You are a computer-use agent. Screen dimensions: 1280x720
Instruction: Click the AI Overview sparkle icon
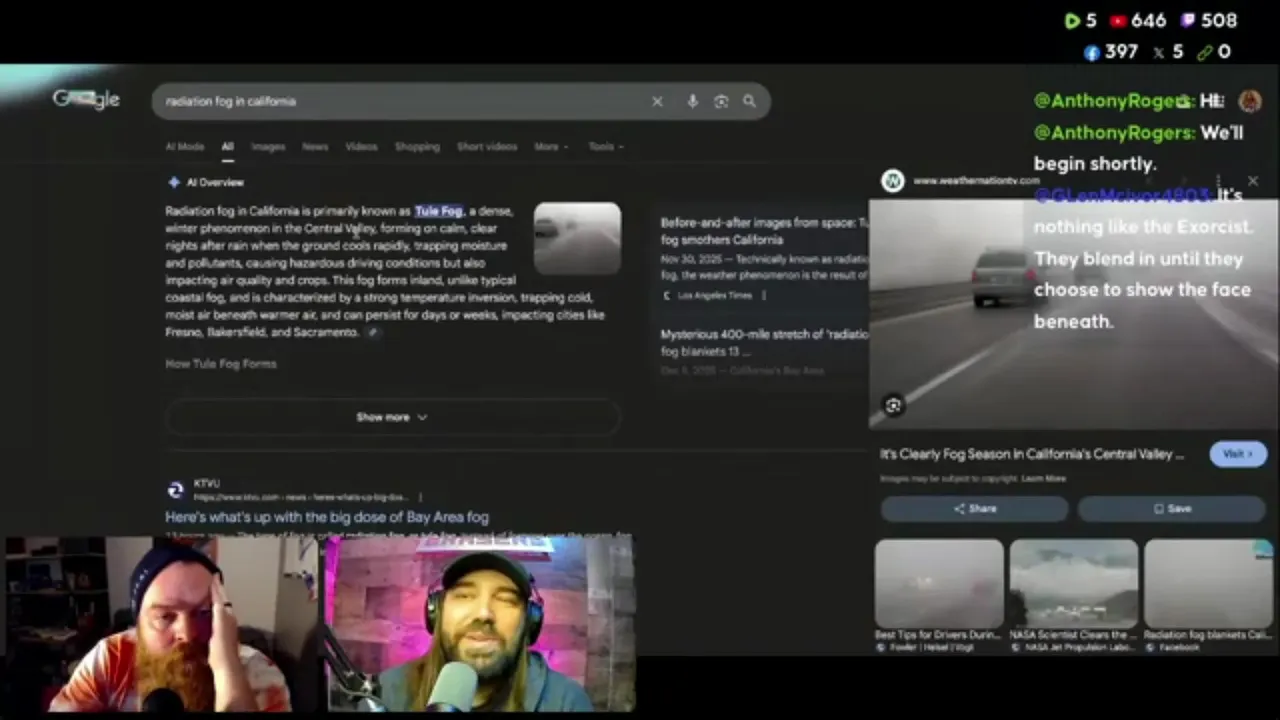[x=174, y=182]
